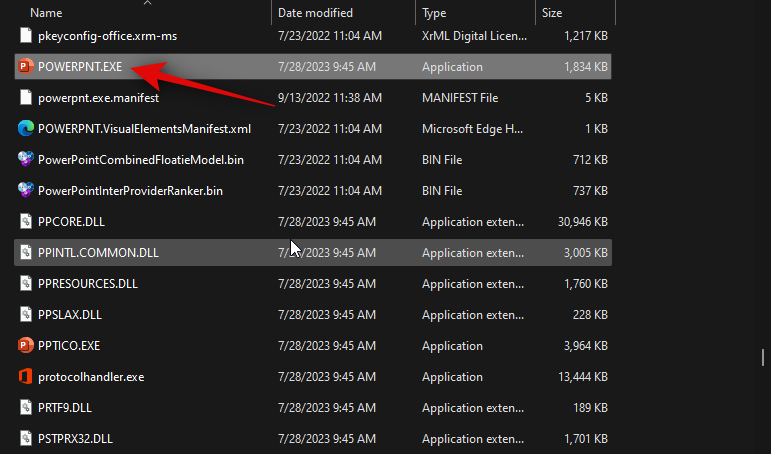Click the protocolhandler.exe Office icon
This screenshot has height=454, width=771.
[26, 376]
